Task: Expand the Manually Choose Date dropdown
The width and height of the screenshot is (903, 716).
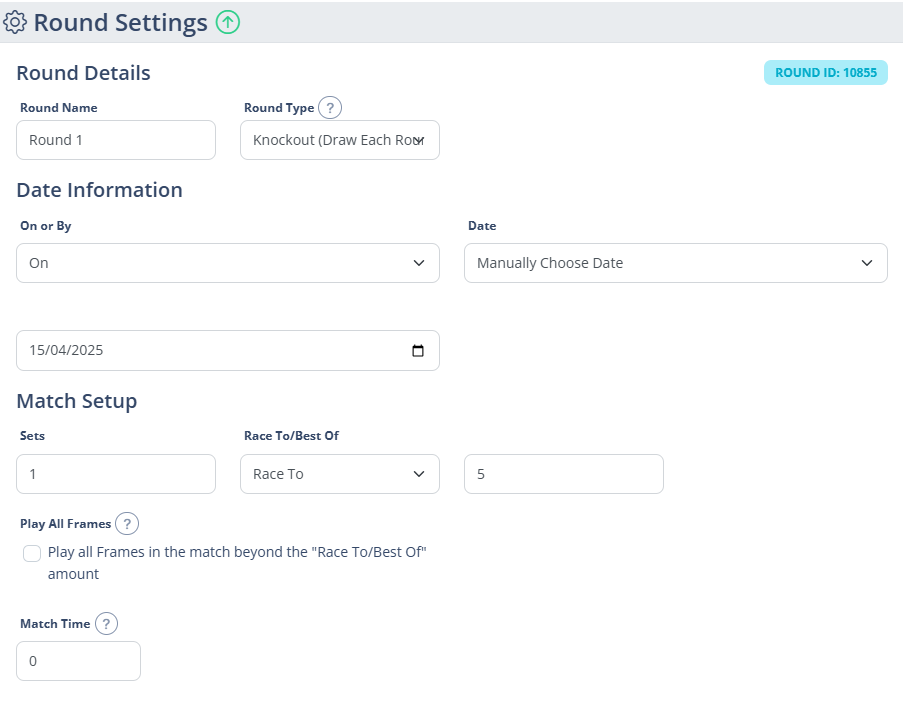Action: point(676,263)
